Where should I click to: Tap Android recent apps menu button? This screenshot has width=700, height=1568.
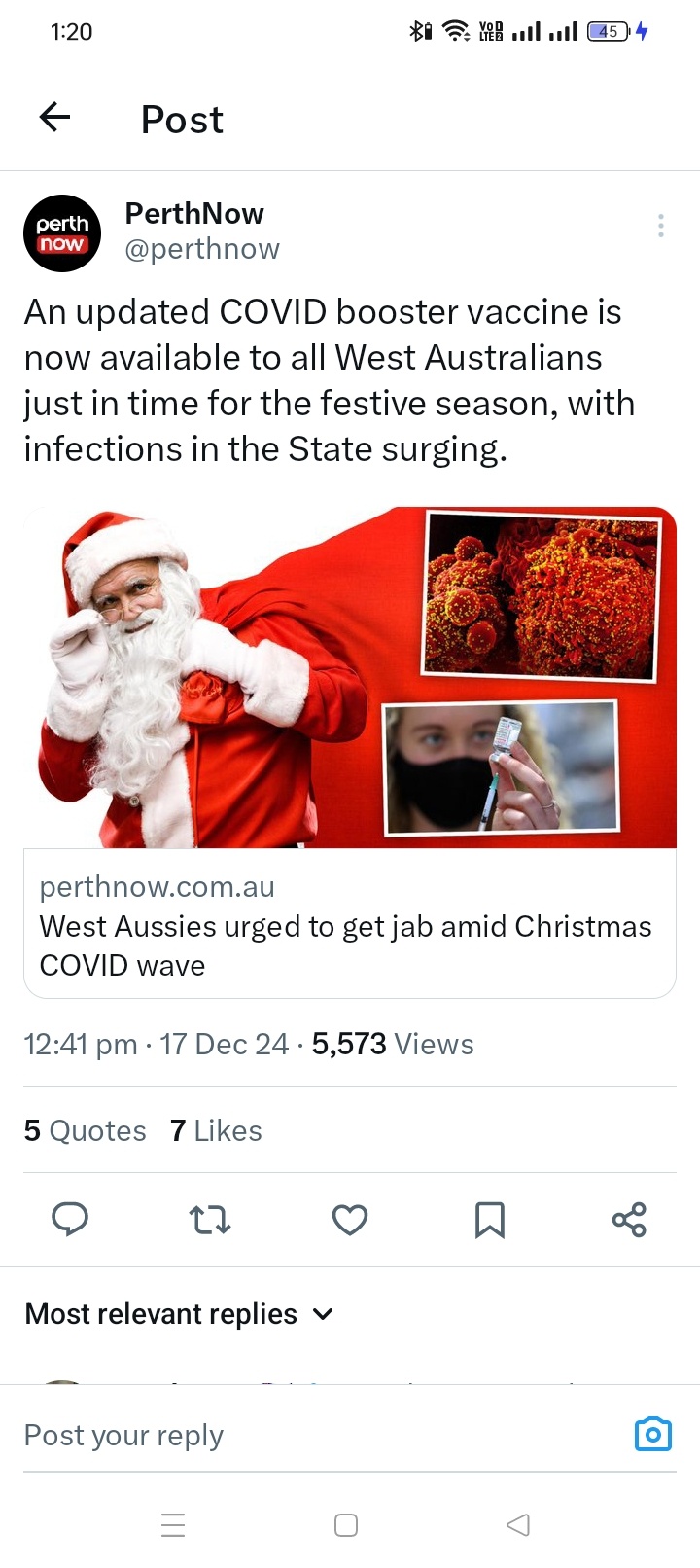pos(173,1524)
